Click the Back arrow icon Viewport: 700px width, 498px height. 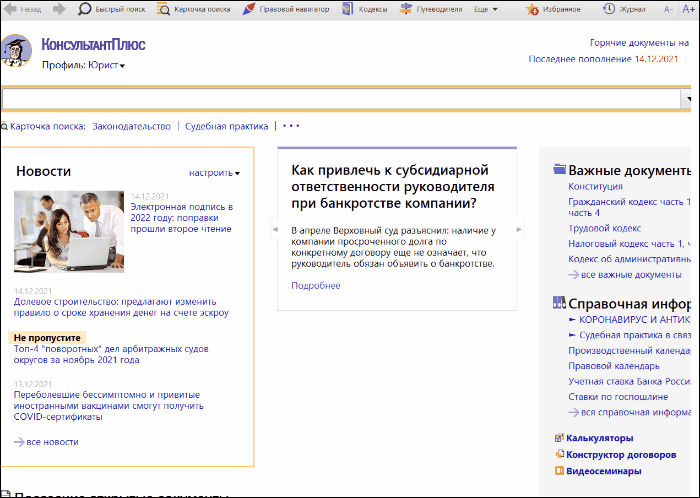coord(11,9)
